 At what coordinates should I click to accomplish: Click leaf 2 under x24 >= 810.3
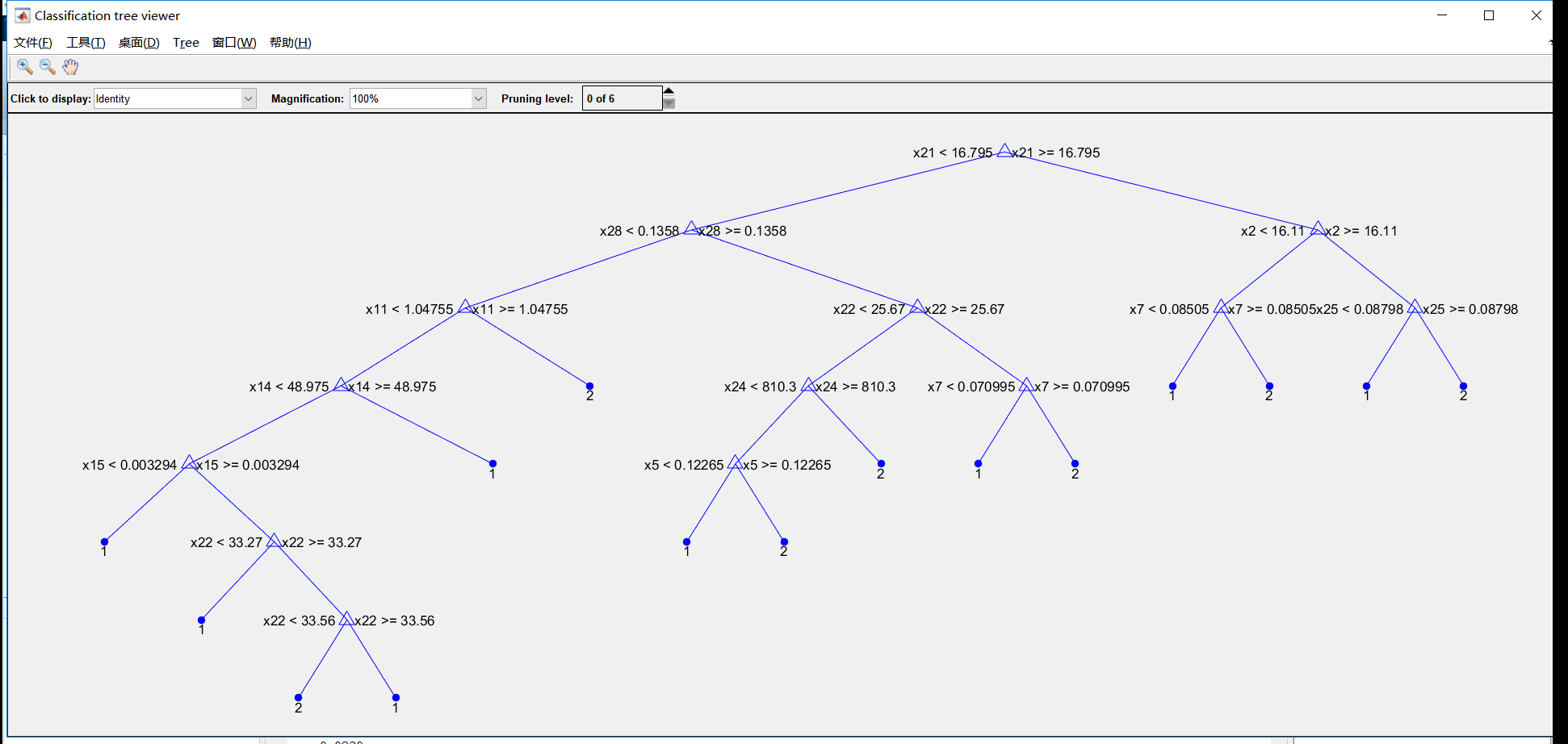[881, 464]
